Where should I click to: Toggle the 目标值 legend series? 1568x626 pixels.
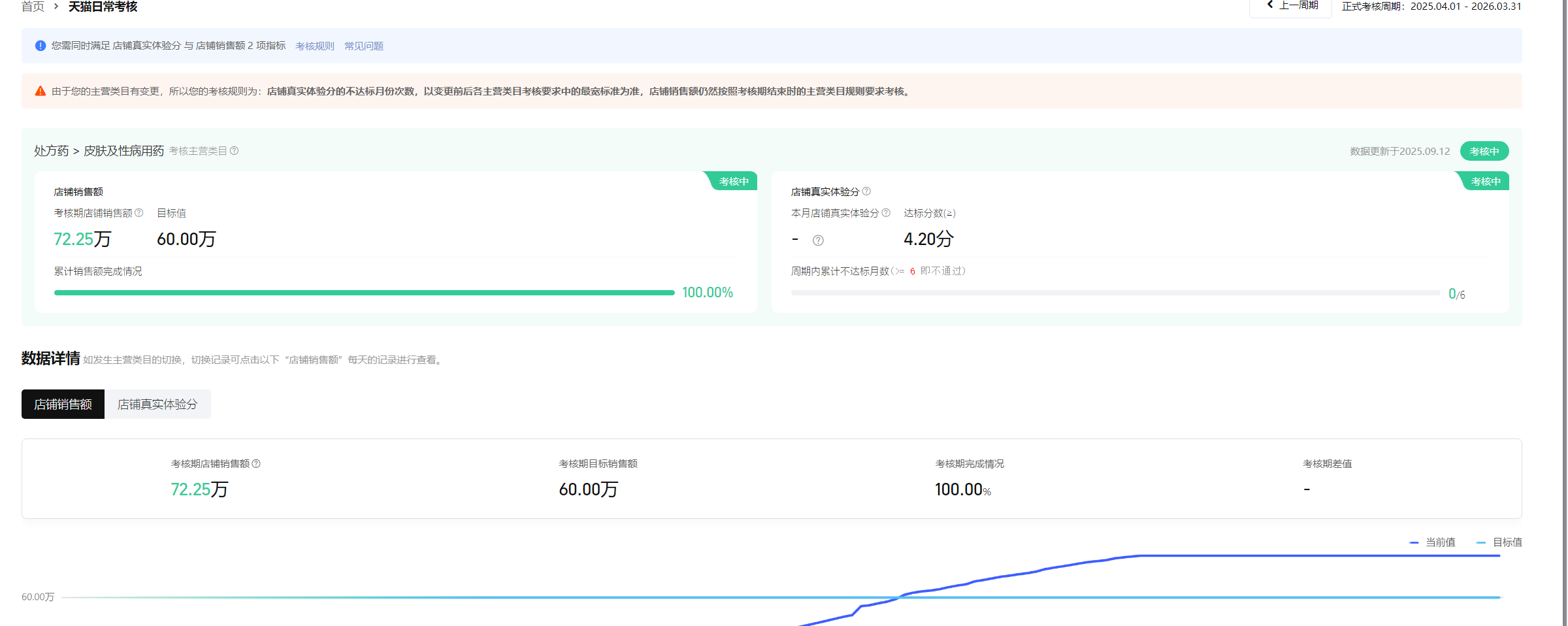(x=1499, y=542)
